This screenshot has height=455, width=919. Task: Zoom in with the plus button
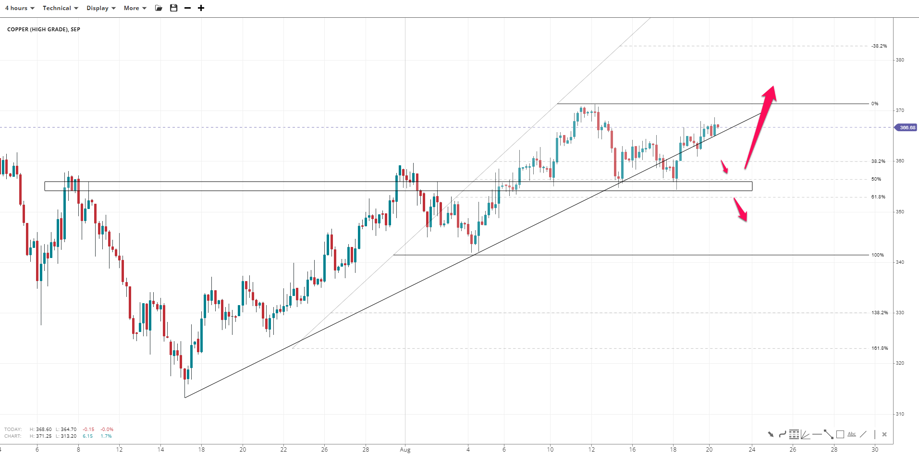click(x=201, y=8)
